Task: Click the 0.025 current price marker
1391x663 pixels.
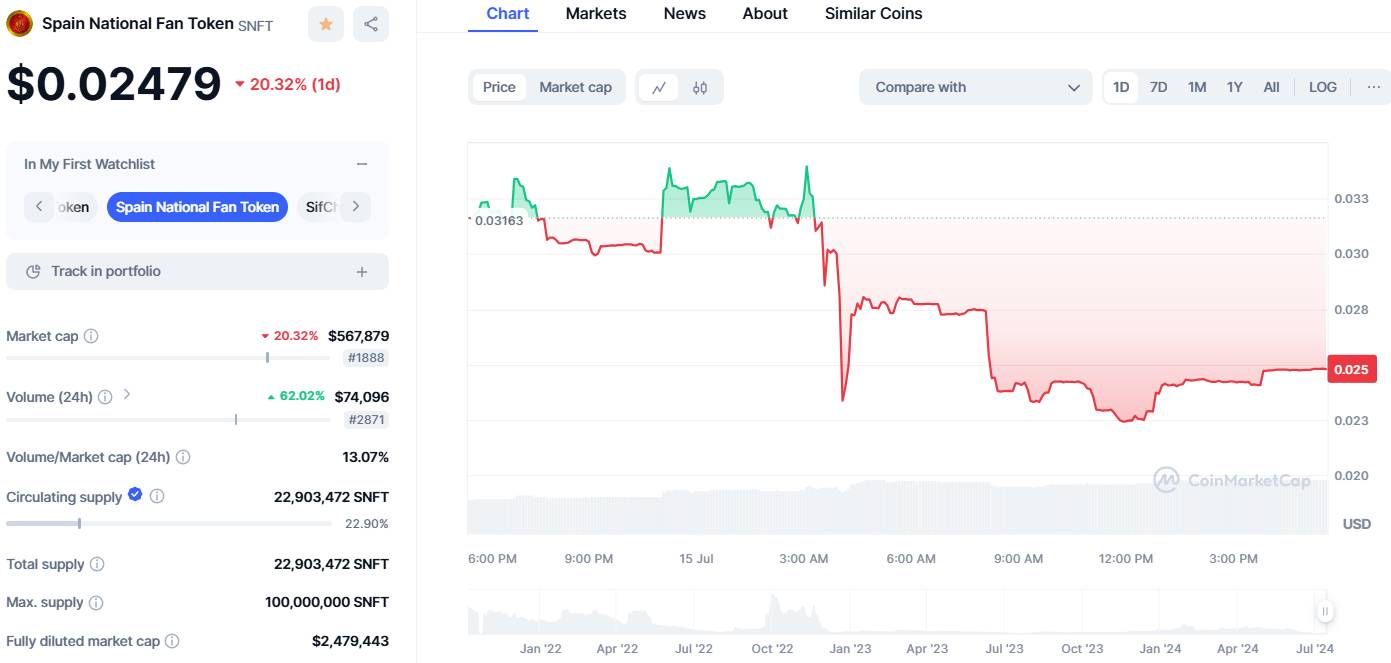Action: coord(1352,369)
